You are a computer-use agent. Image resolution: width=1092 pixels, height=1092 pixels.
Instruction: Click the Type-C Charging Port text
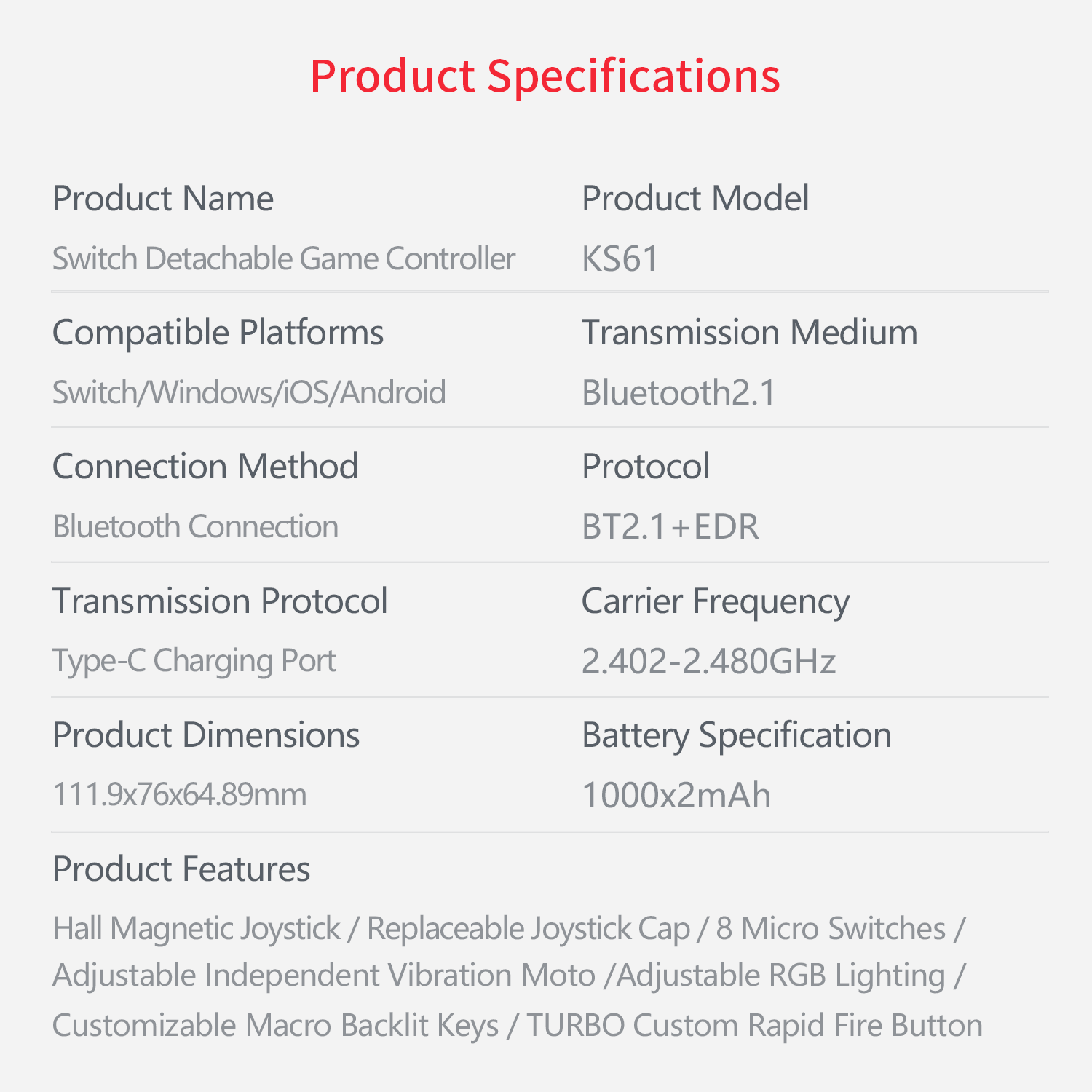click(x=194, y=661)
